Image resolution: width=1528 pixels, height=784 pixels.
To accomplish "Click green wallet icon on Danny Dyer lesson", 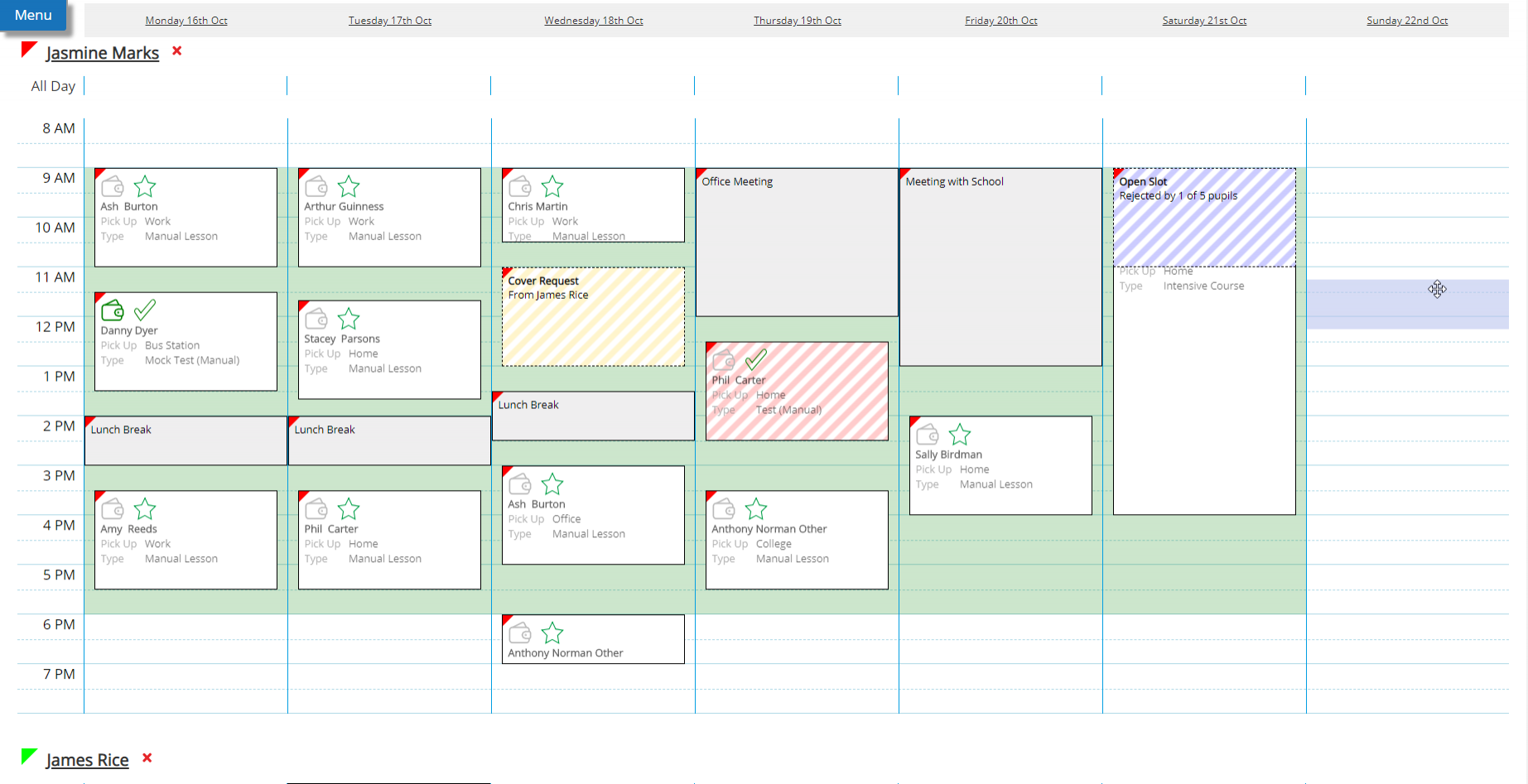I will 113,310.
